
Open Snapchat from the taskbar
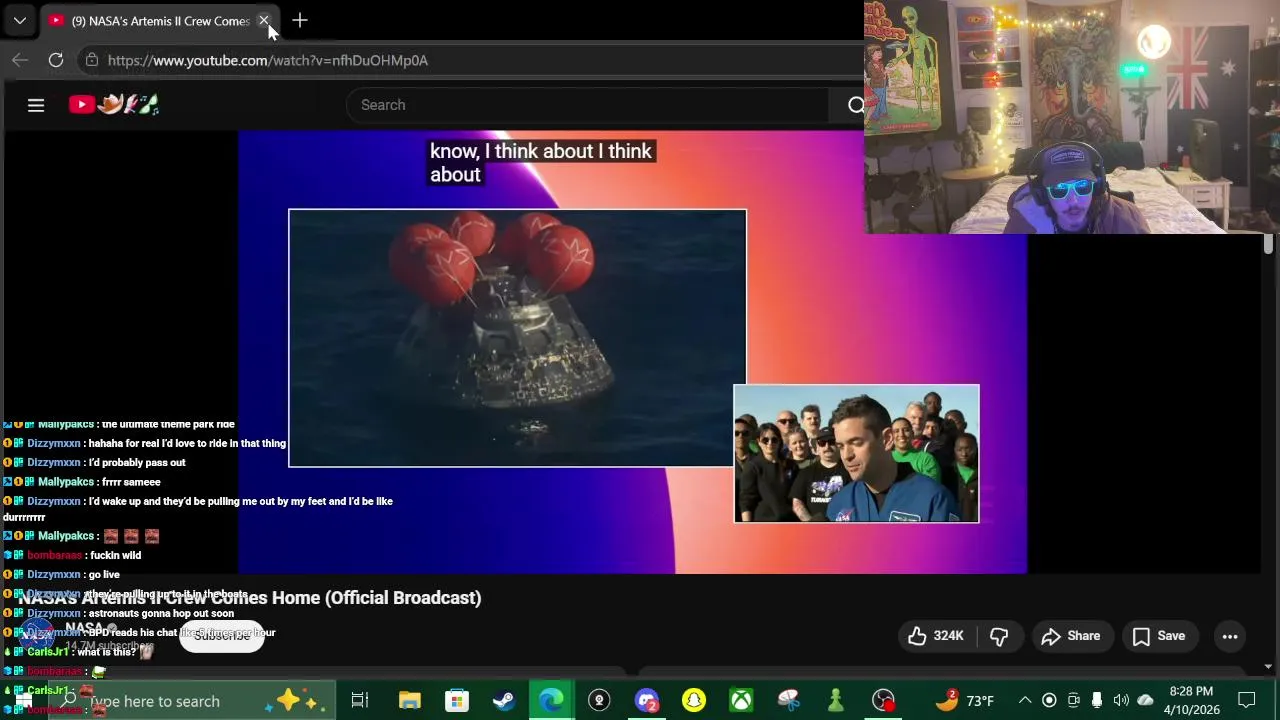(x=694, y=701)
